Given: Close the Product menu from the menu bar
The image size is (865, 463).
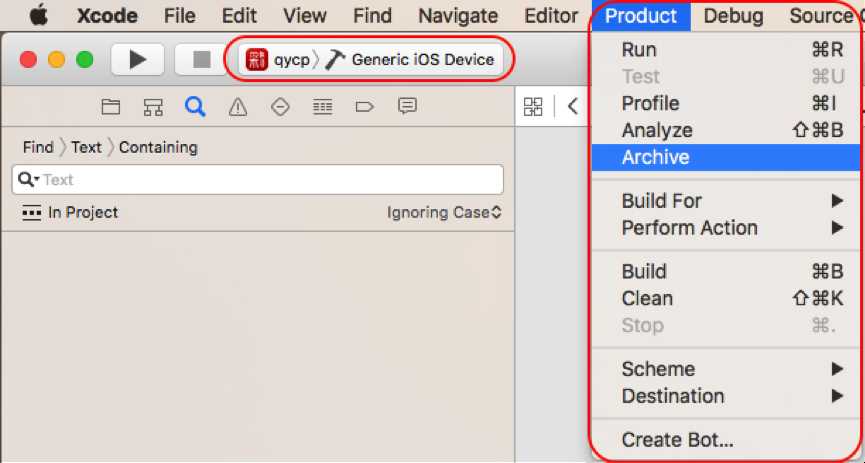Looking at the screenshot, I should 641,16.
